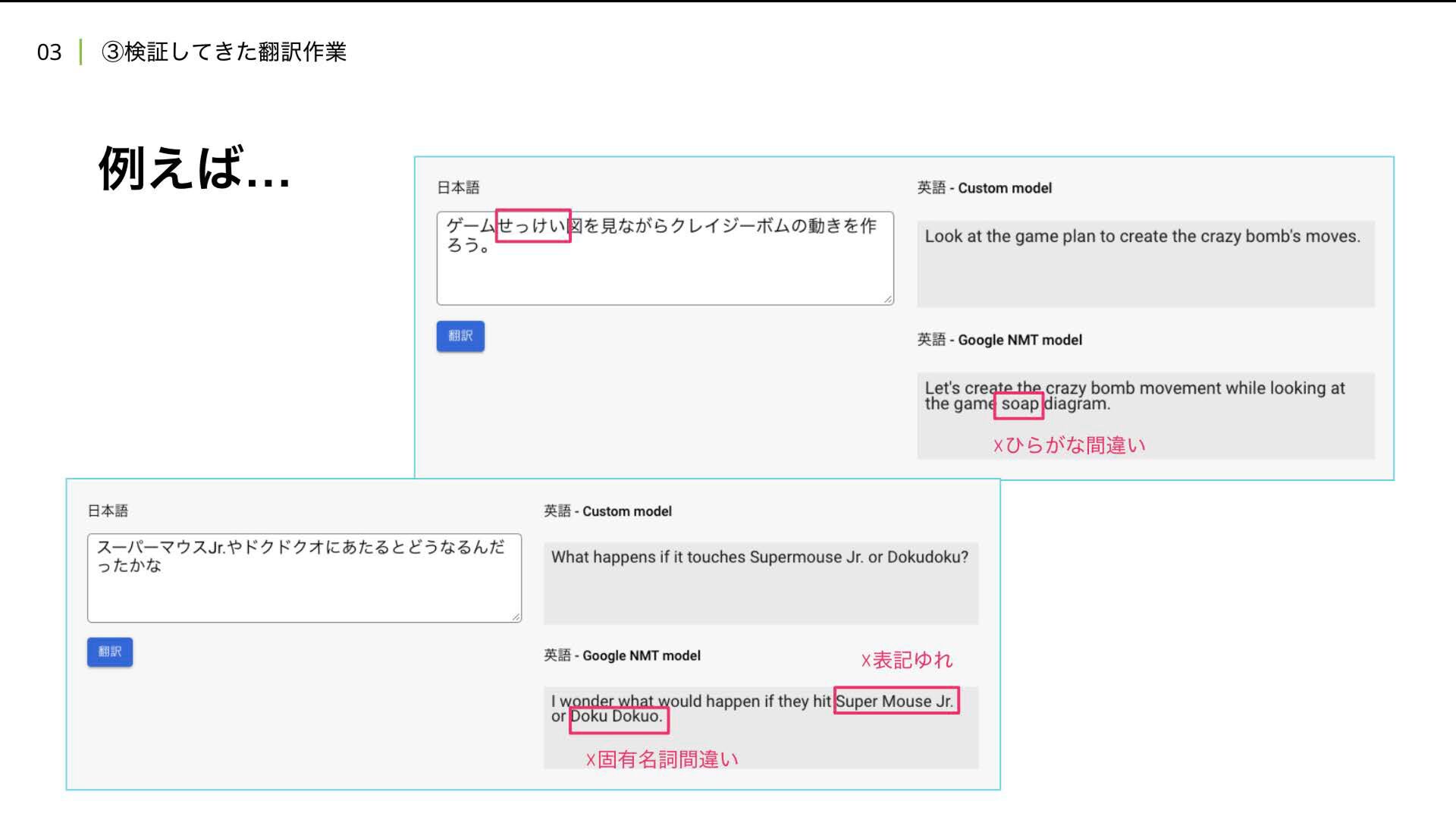Click the section title ③検証してきた翻訳作業

coord(224,52)
